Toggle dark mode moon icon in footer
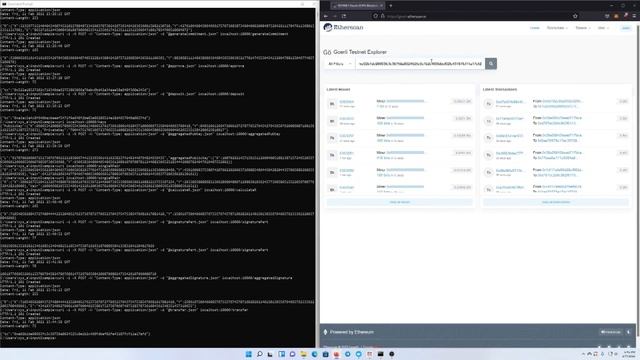This screenshot has width=640, height=360. tap(629, 332)
